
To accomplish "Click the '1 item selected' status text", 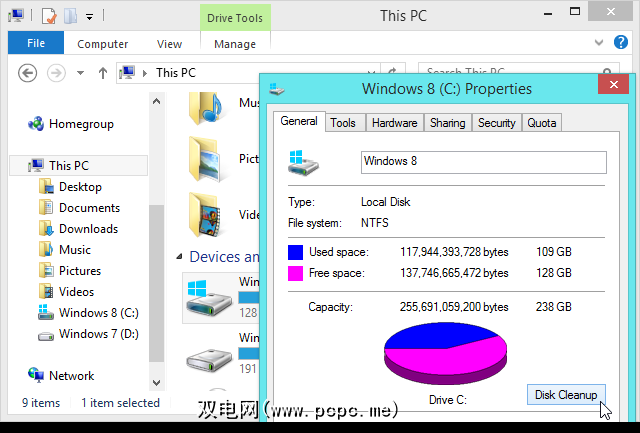I will coord(120,403).
